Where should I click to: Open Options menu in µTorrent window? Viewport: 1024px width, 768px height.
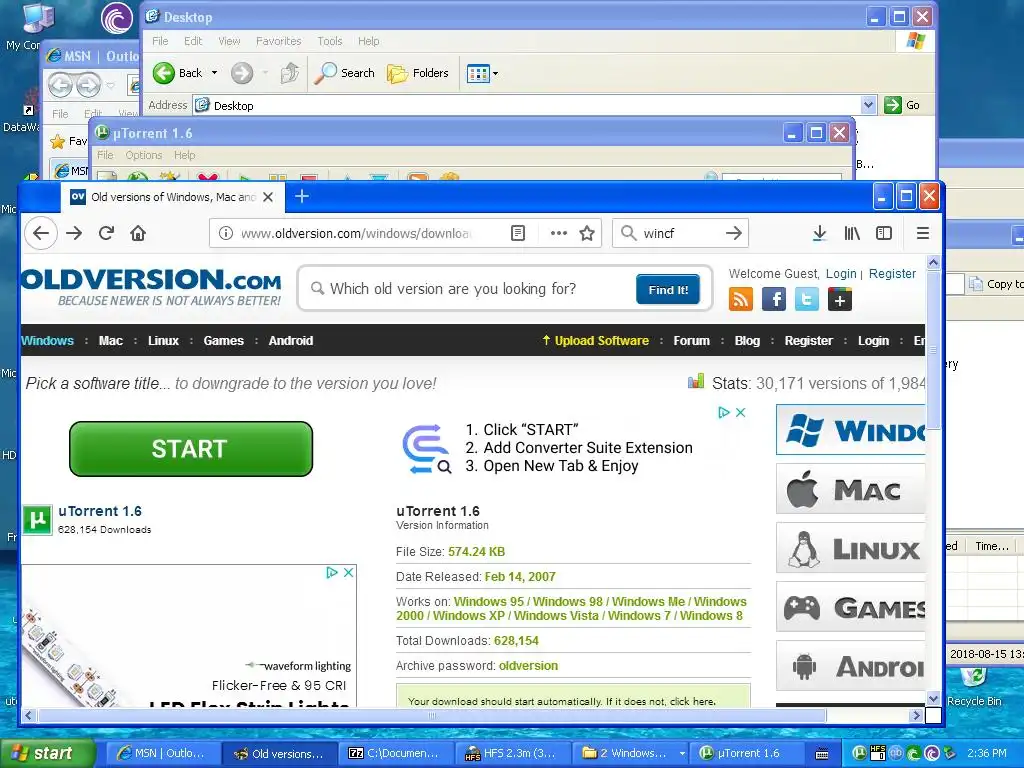pyautogui.click(x=144, y=155)
